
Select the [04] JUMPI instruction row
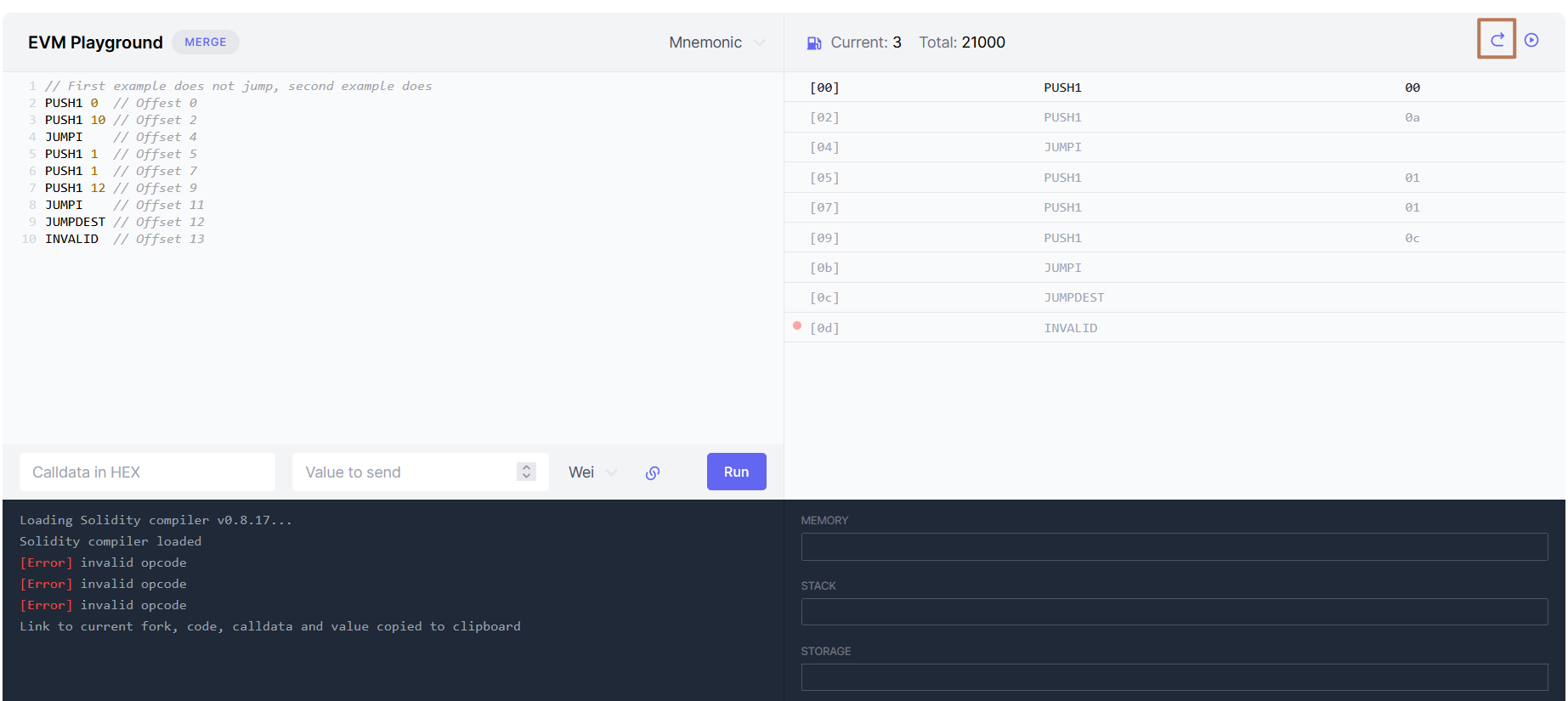[1173, 148]
